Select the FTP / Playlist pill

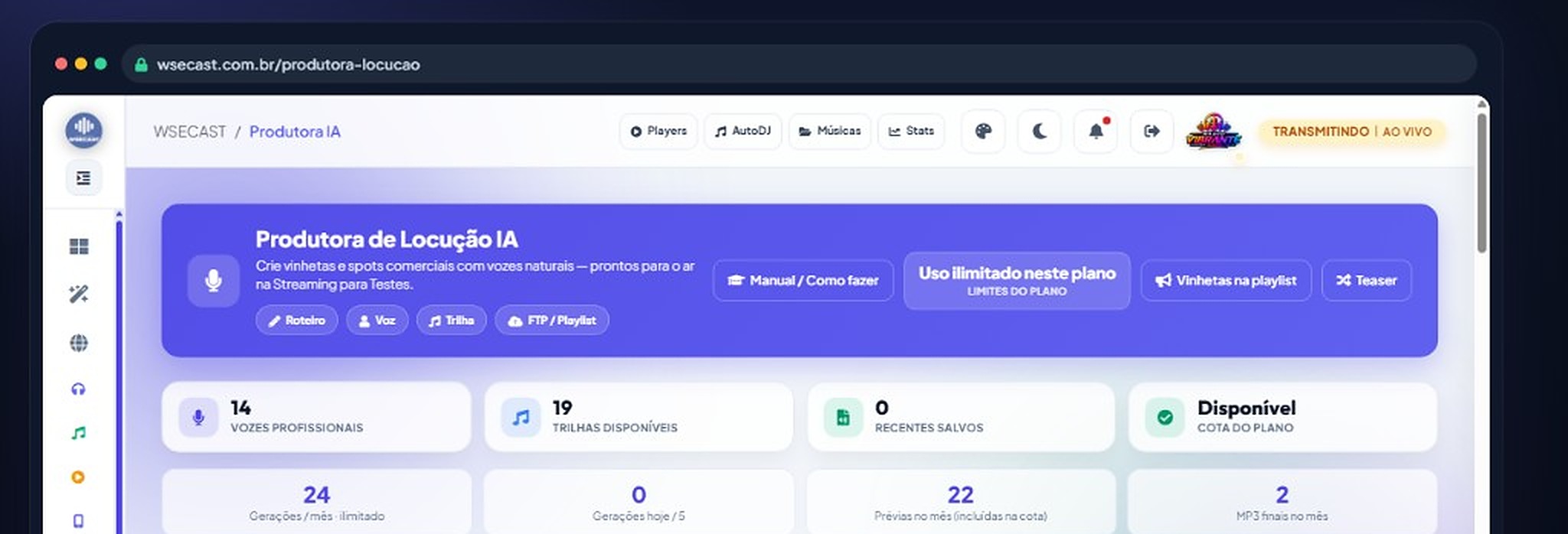[x=552, y=321]
